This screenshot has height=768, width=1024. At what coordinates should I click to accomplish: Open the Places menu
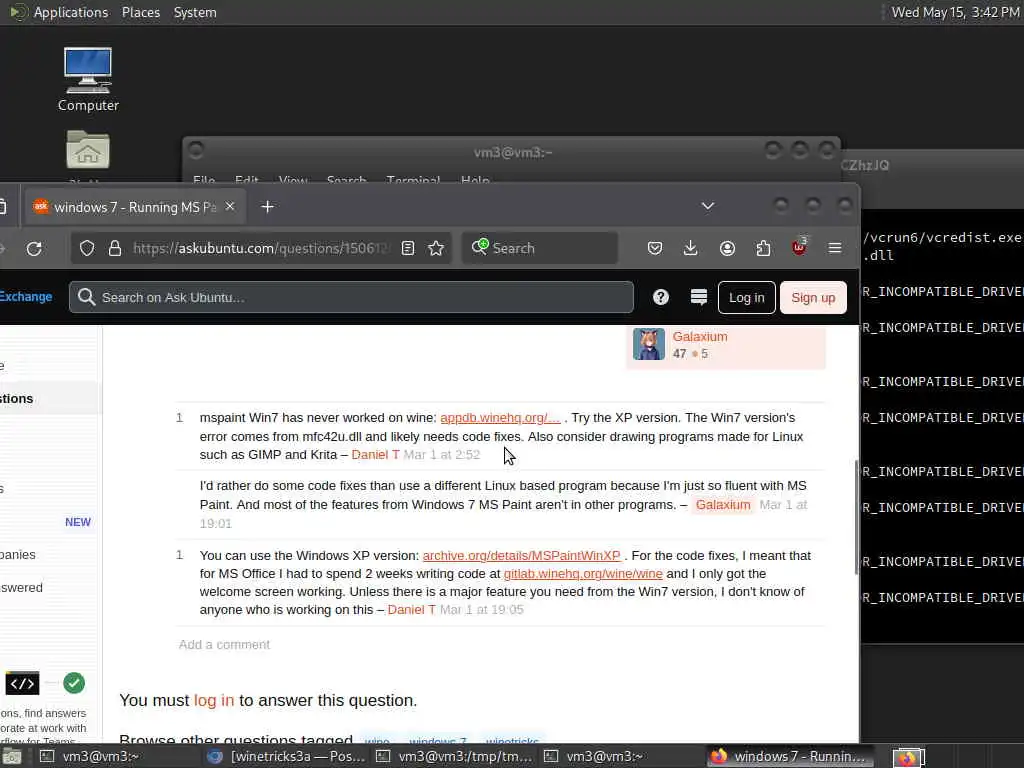click(x=140, y=12)
